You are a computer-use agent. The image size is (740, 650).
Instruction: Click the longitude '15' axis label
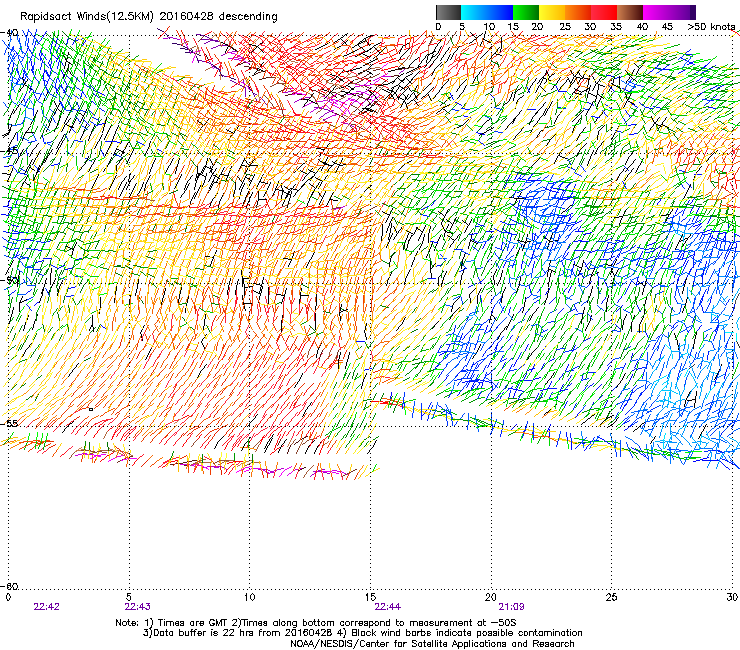(370, 597)
